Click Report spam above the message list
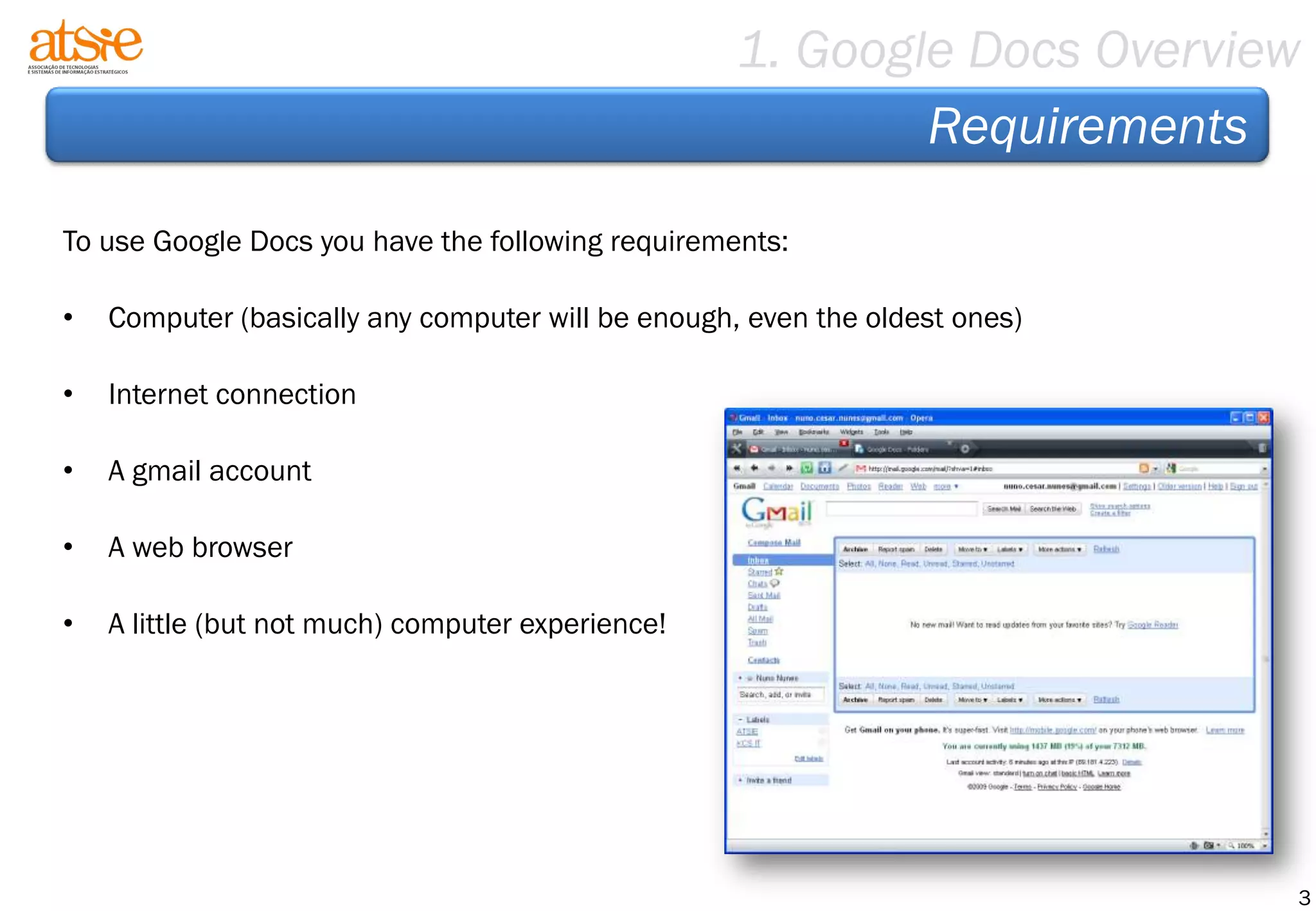 pos(896,549)
